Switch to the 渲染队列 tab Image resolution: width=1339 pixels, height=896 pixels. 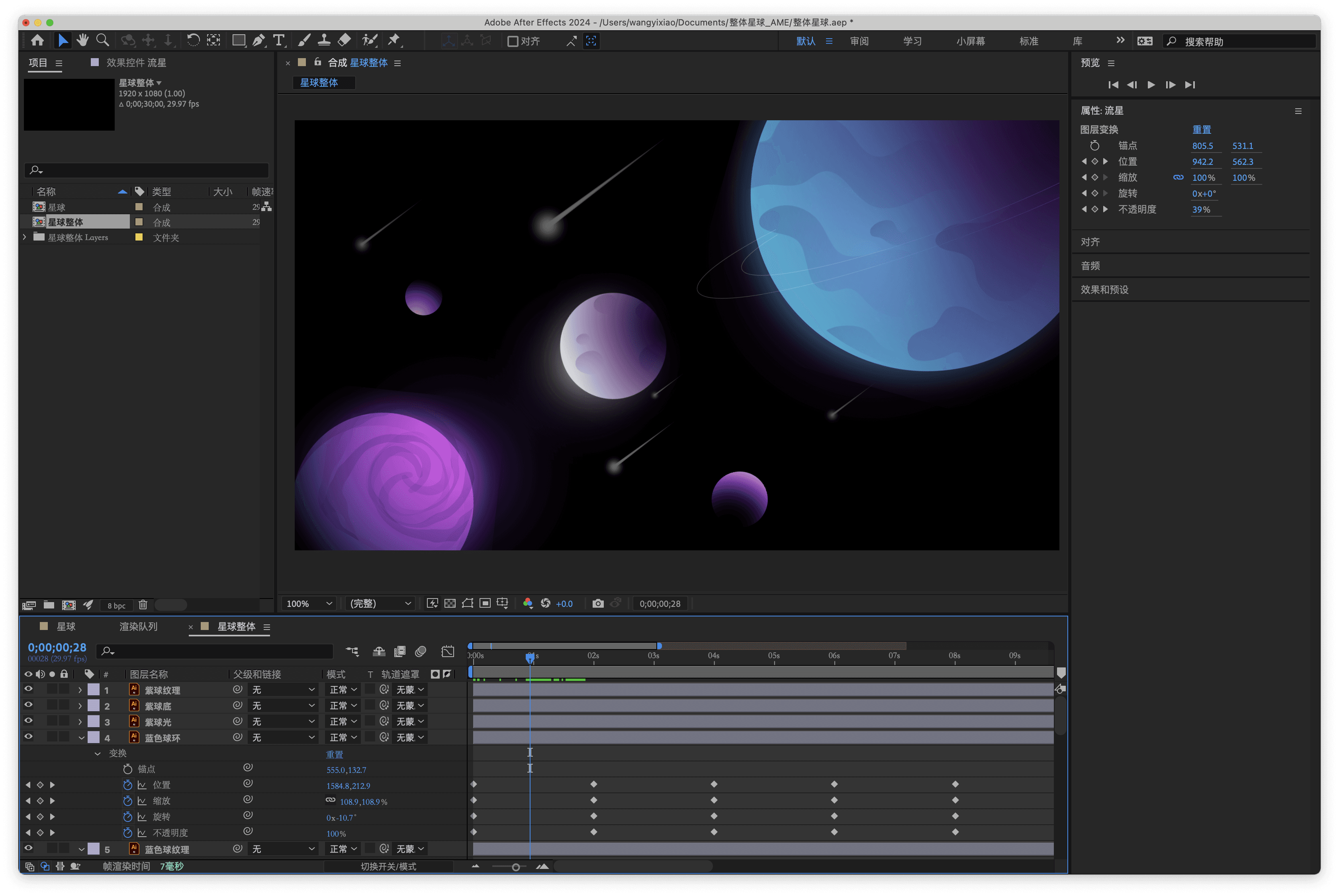pyautogui.click(x=138, y=626)
